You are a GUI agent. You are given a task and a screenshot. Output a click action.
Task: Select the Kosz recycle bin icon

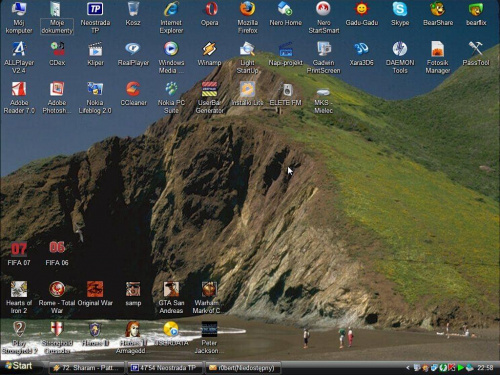tap(133, 15)
